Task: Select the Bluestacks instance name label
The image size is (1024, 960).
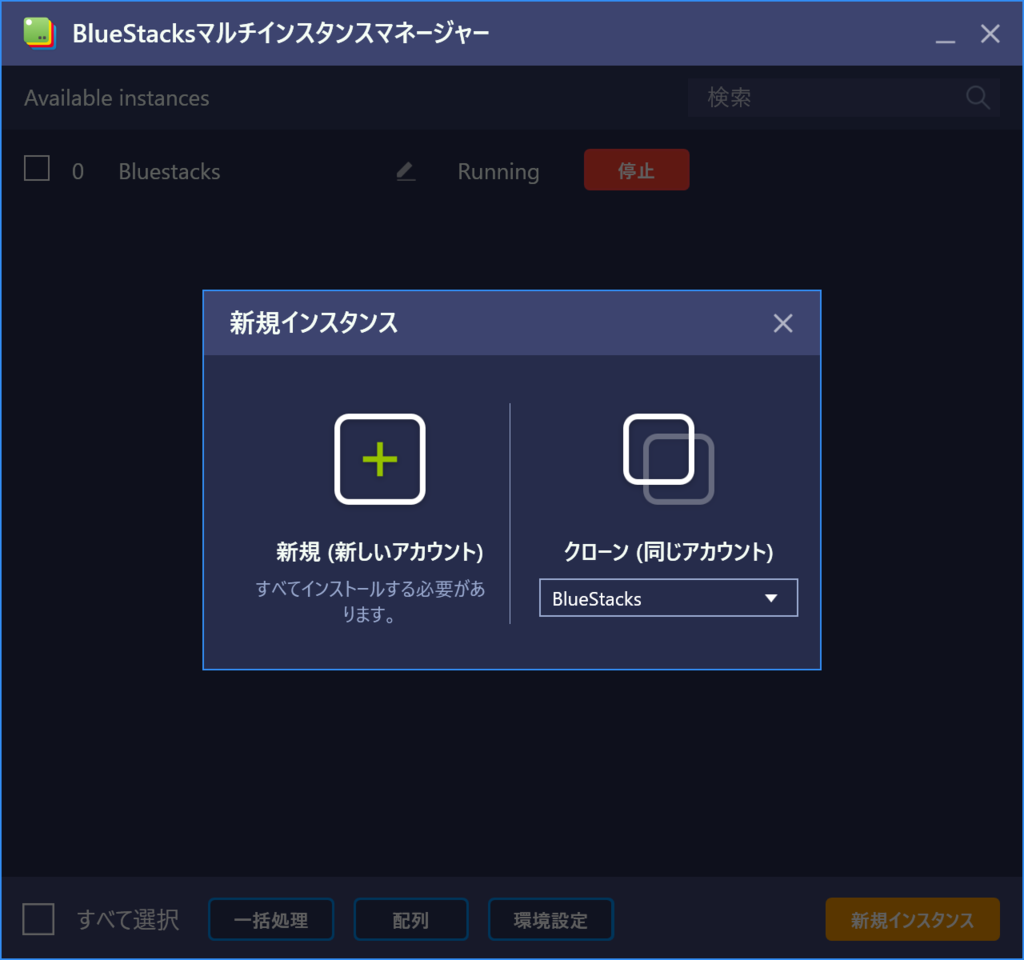Action: 168,171
